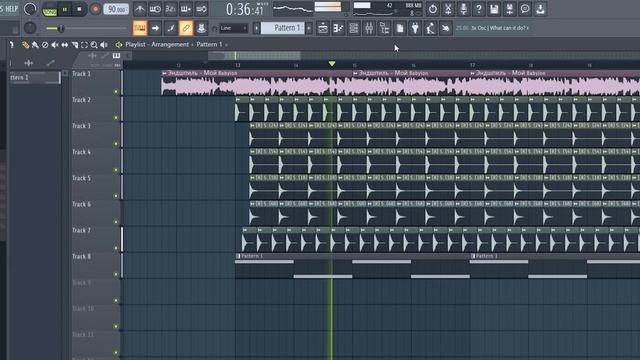Stop playback with the stop button

(80, 9)
